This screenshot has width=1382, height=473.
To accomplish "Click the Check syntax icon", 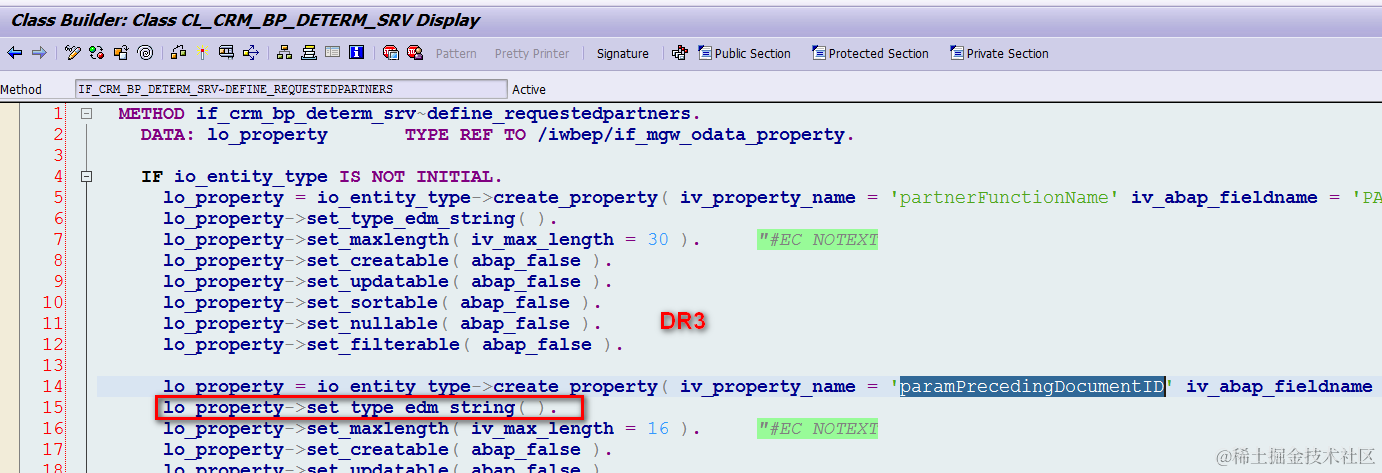I will (177, 53).
